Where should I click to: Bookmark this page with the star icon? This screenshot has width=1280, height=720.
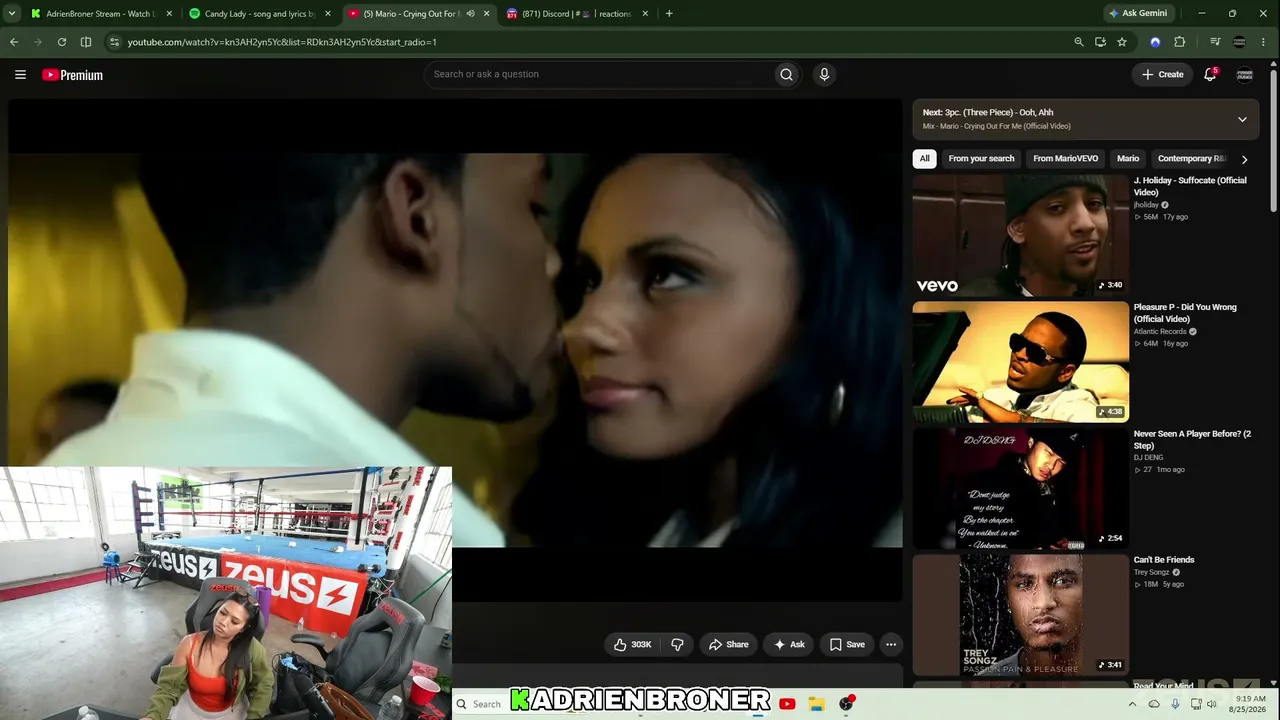pyautogui.click(x=1122, y=42)
